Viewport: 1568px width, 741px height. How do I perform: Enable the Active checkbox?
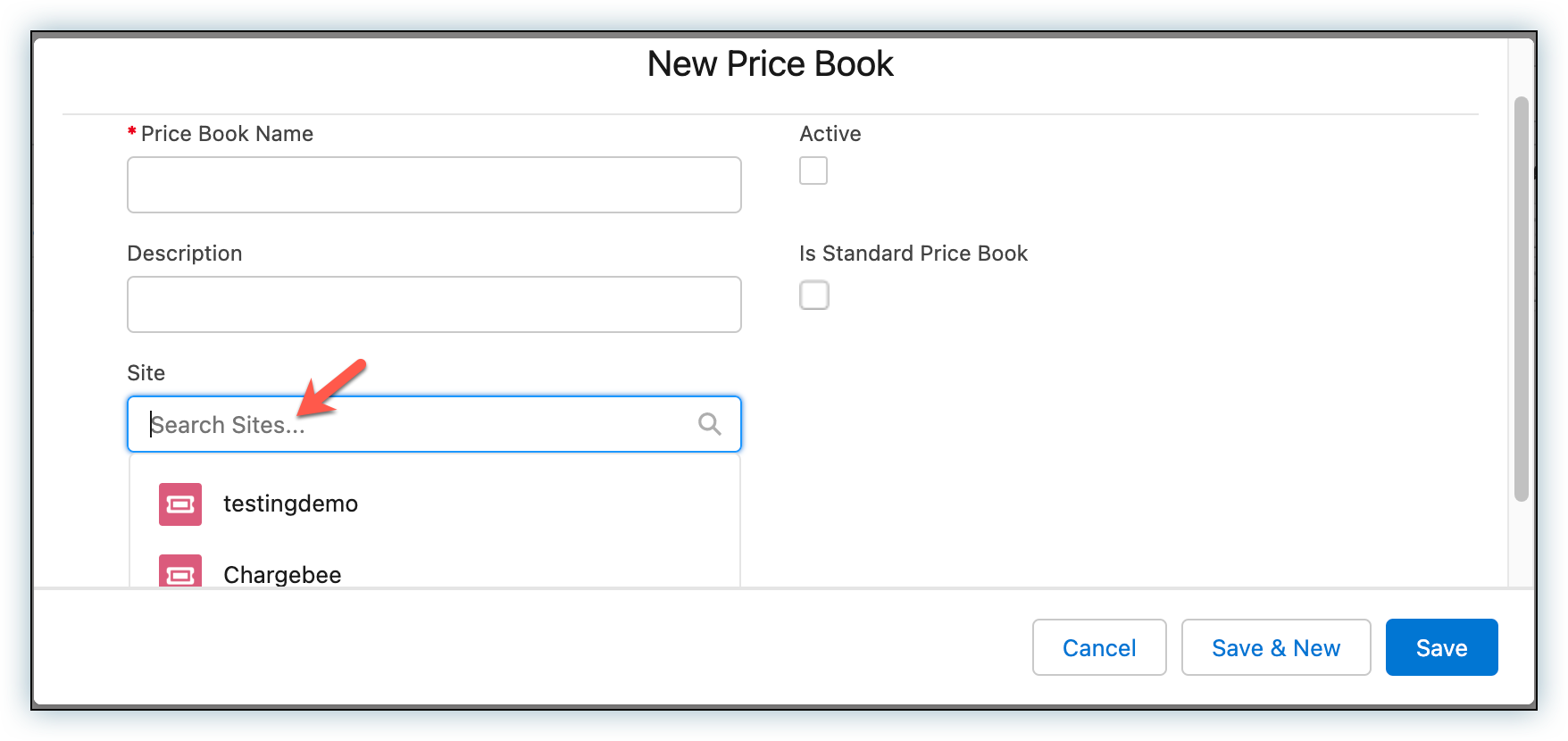[x=813, y=171]
